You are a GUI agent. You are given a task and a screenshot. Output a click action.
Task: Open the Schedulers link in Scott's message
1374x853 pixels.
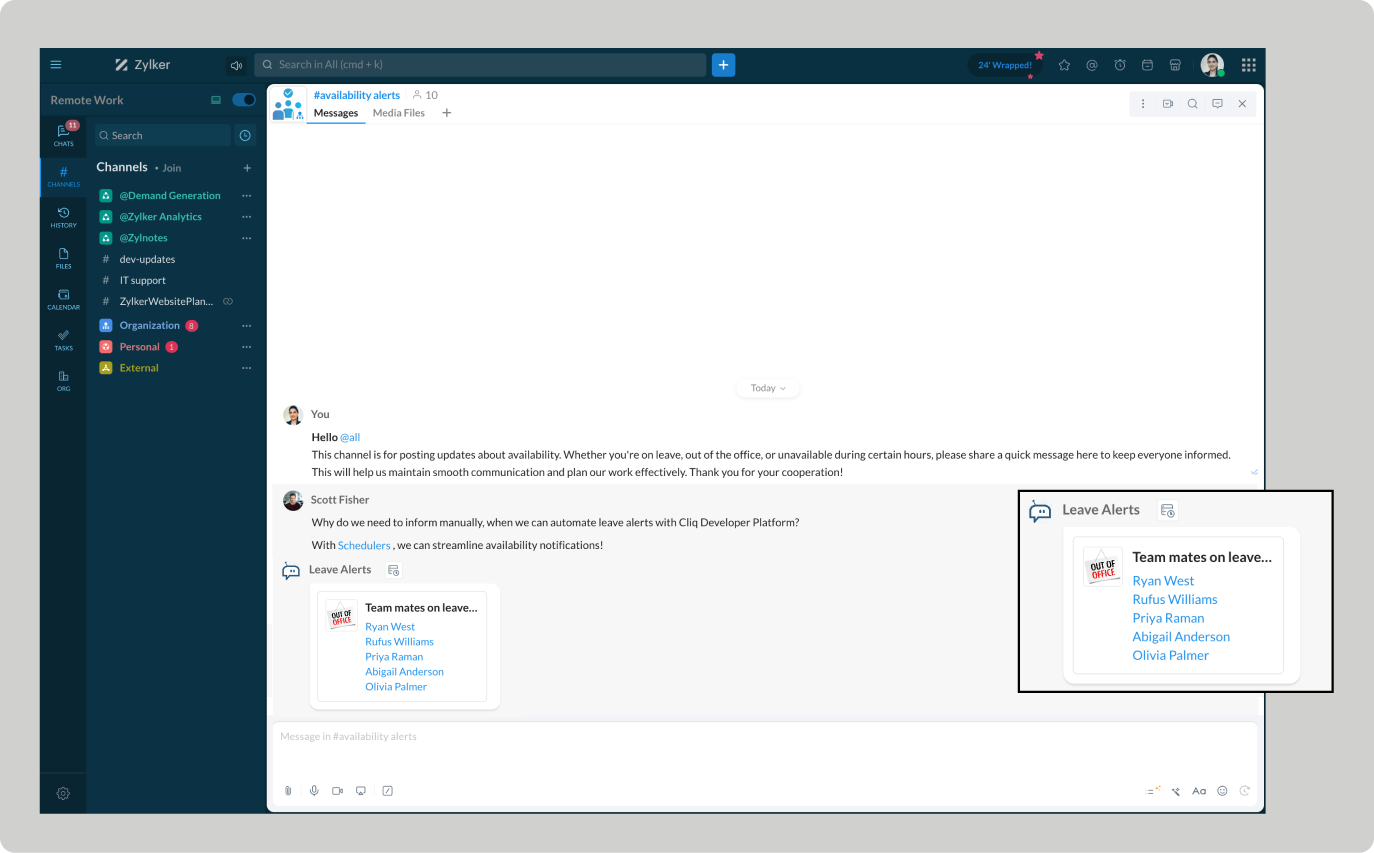(364, 545)
